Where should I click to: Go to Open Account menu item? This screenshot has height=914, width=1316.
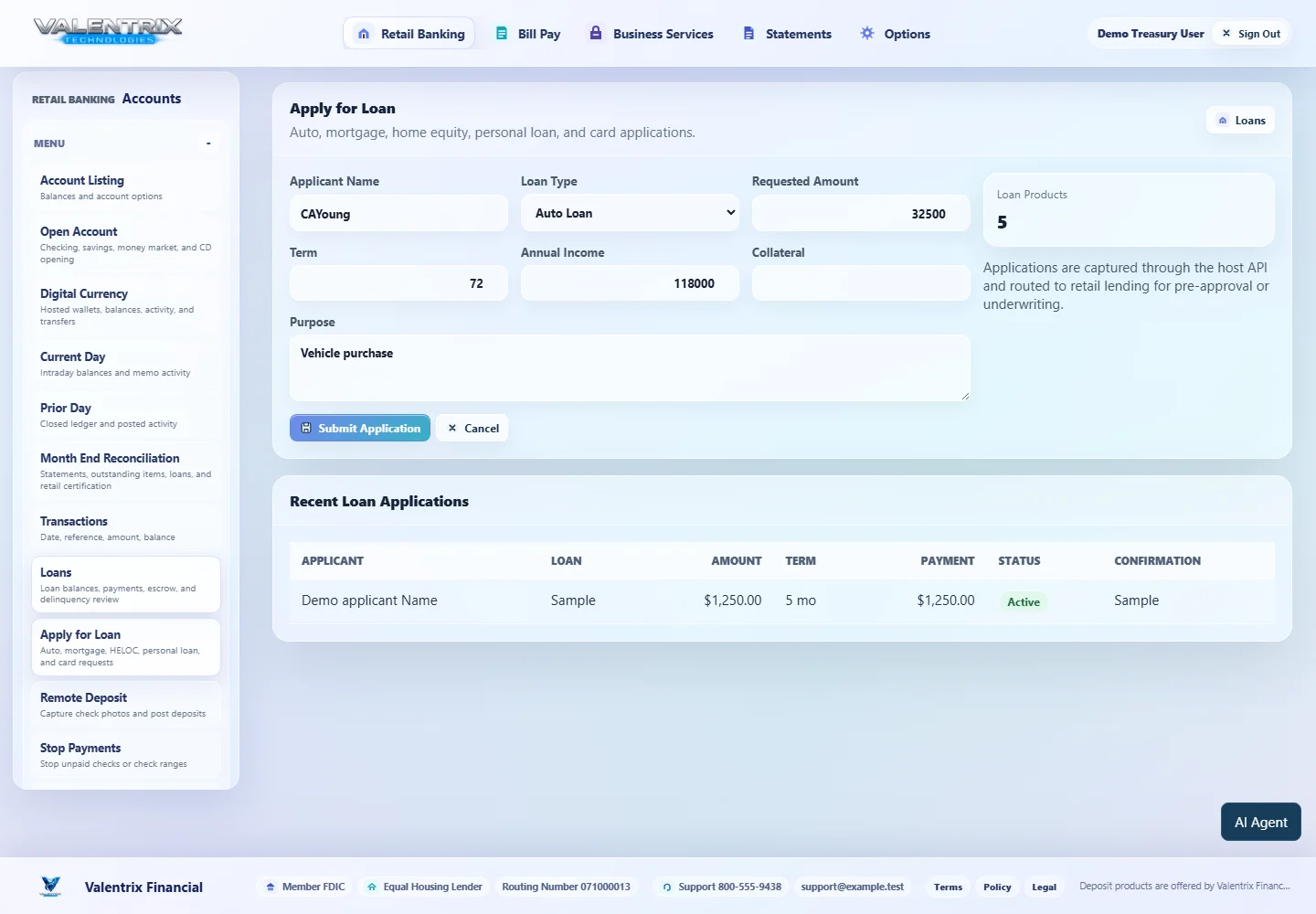point(126,245)
